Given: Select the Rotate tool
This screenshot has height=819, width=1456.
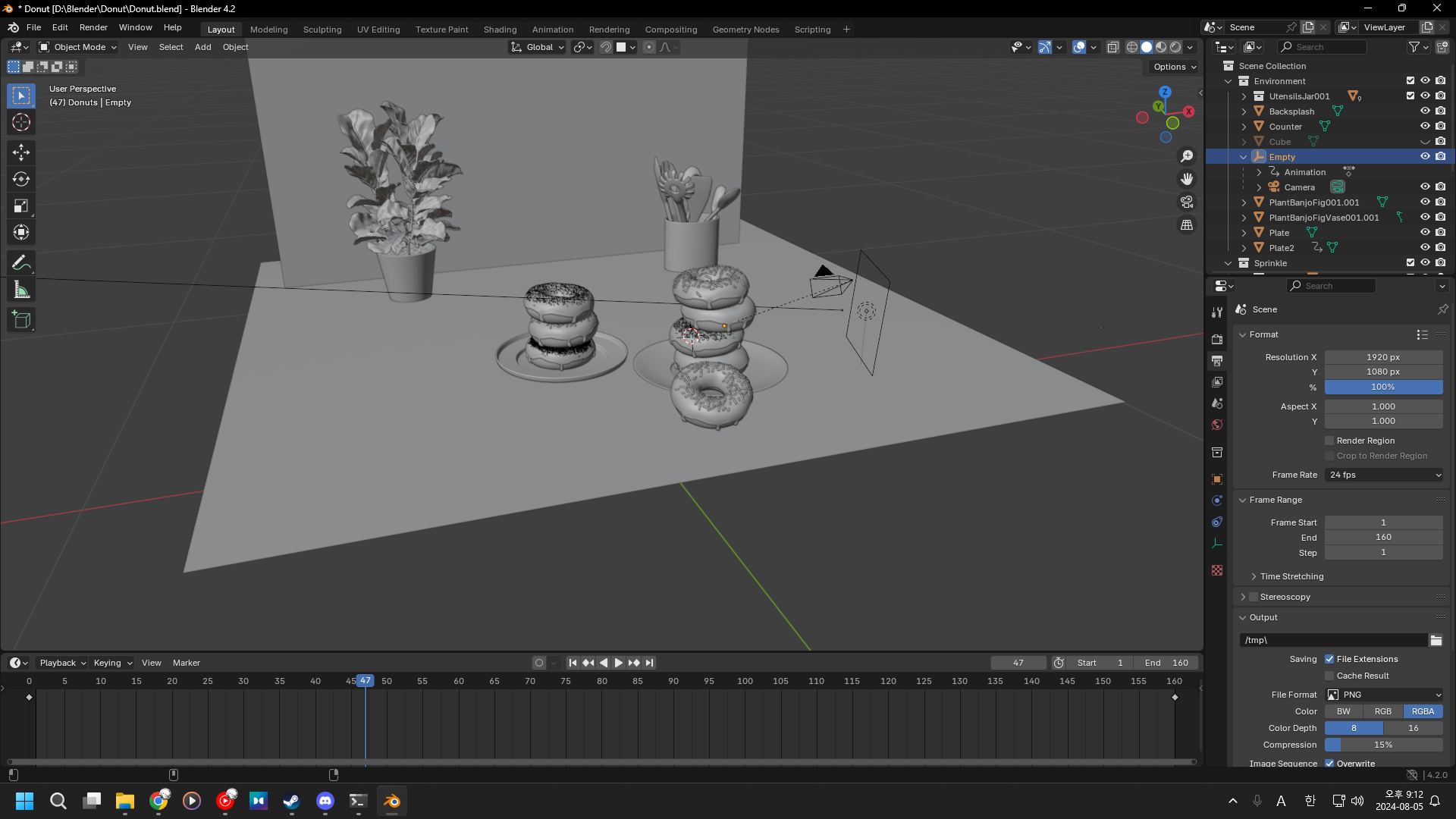Looking at the screenshot, I should pyautogui.click(x=21, y=180).
